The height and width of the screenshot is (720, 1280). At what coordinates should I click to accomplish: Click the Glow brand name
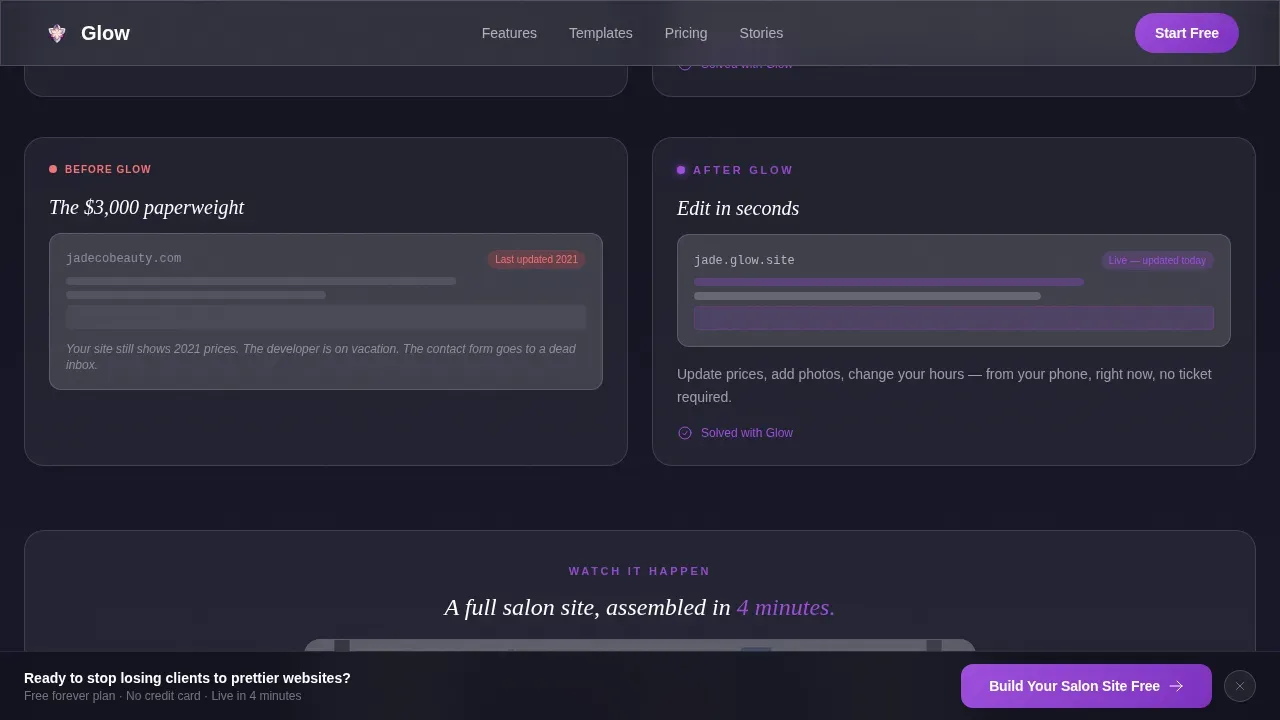(105, 33)
